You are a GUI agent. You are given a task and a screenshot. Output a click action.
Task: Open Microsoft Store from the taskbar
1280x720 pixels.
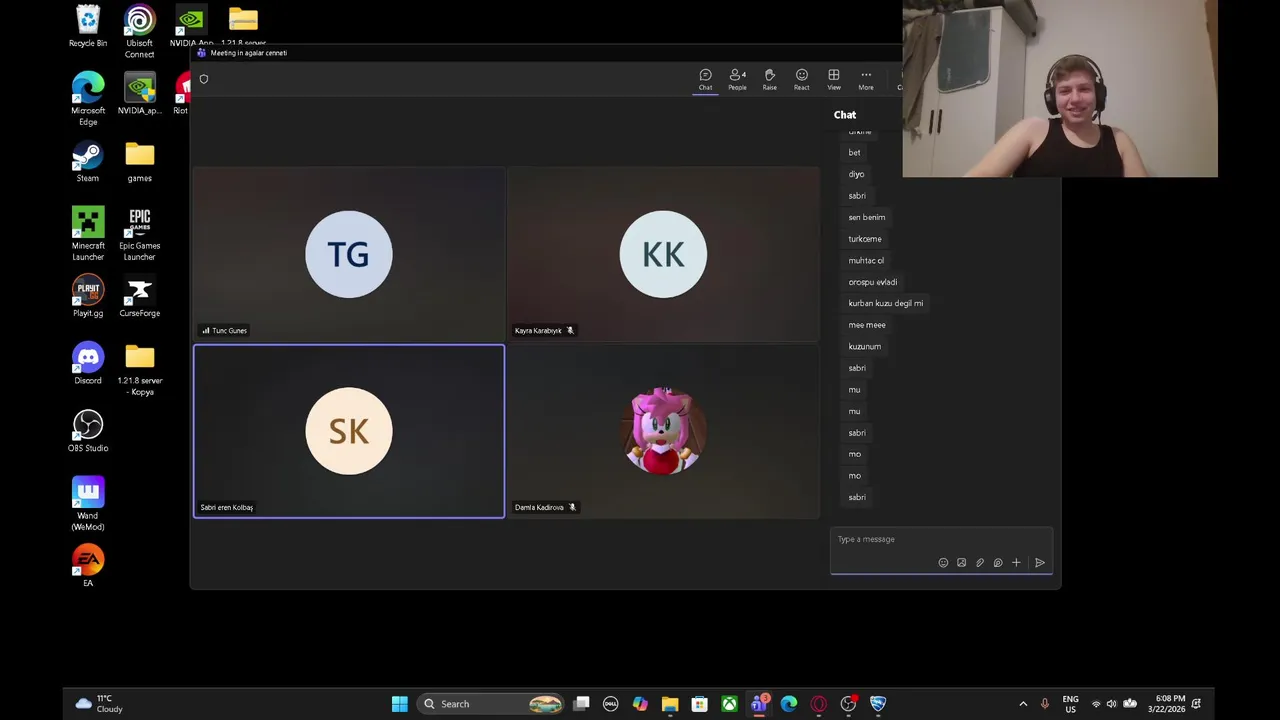700,704
